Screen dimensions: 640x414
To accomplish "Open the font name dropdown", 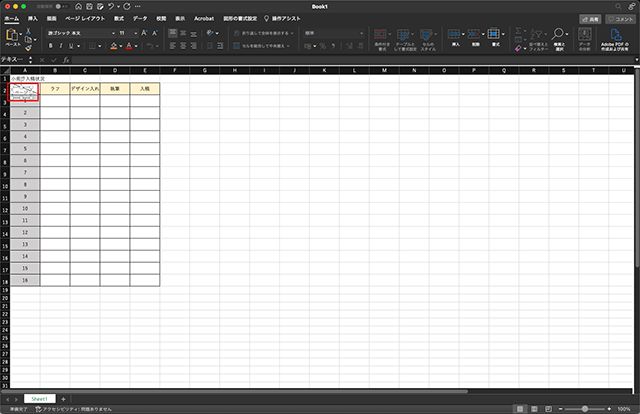I will 78,32.
